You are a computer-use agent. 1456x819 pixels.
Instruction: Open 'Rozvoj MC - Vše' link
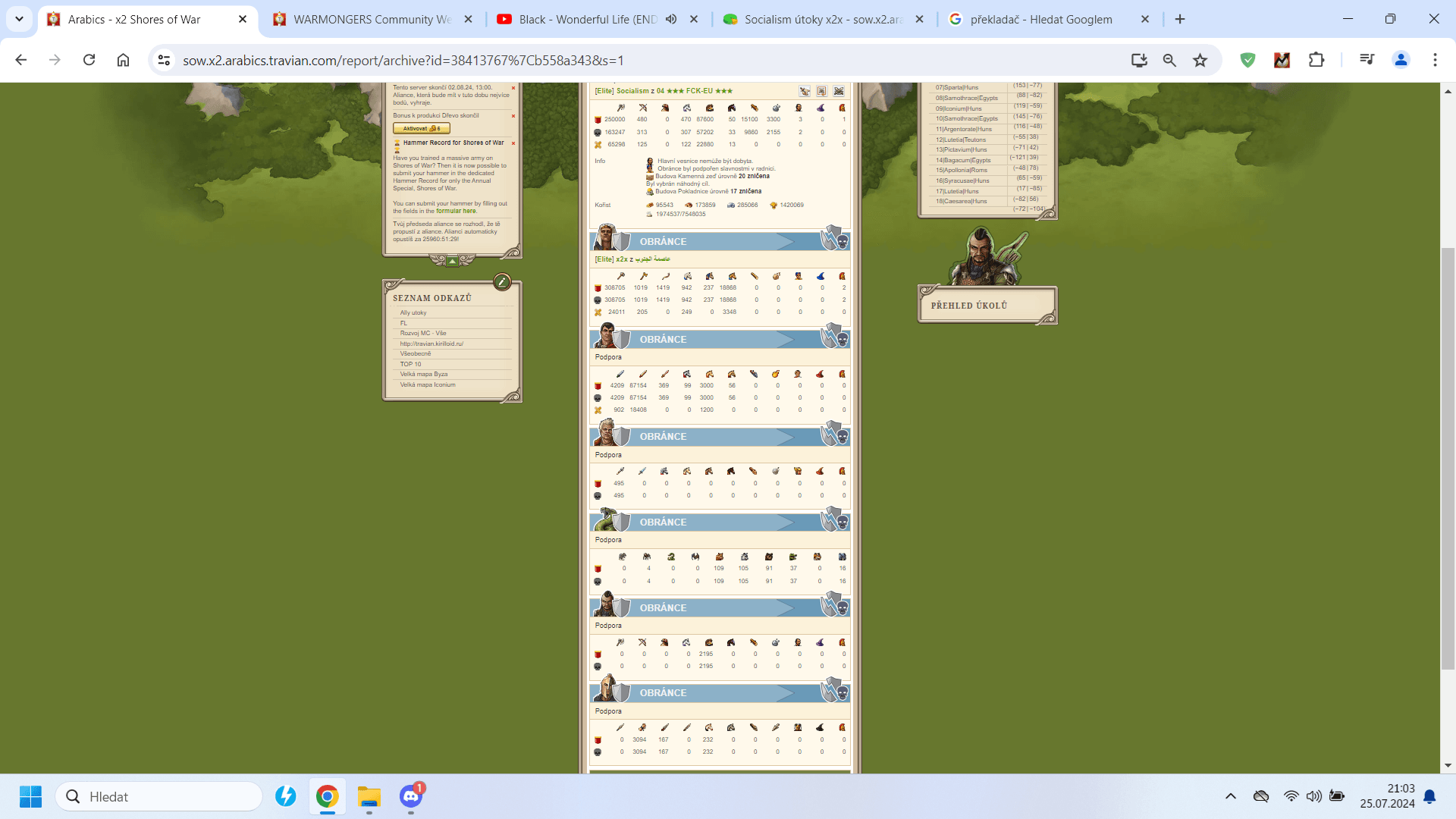point(423,333)
